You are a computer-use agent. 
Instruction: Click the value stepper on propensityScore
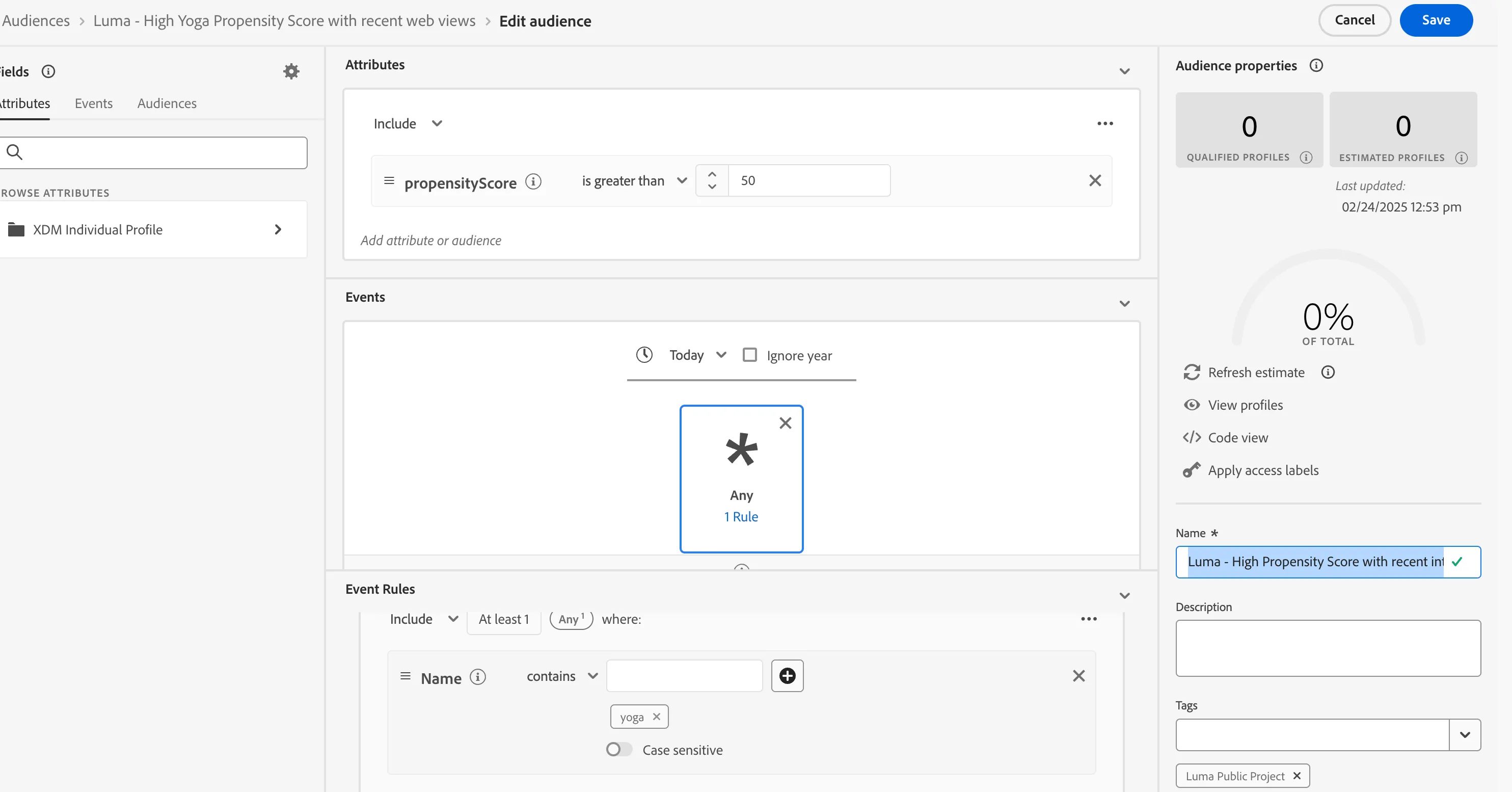tap(711, 181)
